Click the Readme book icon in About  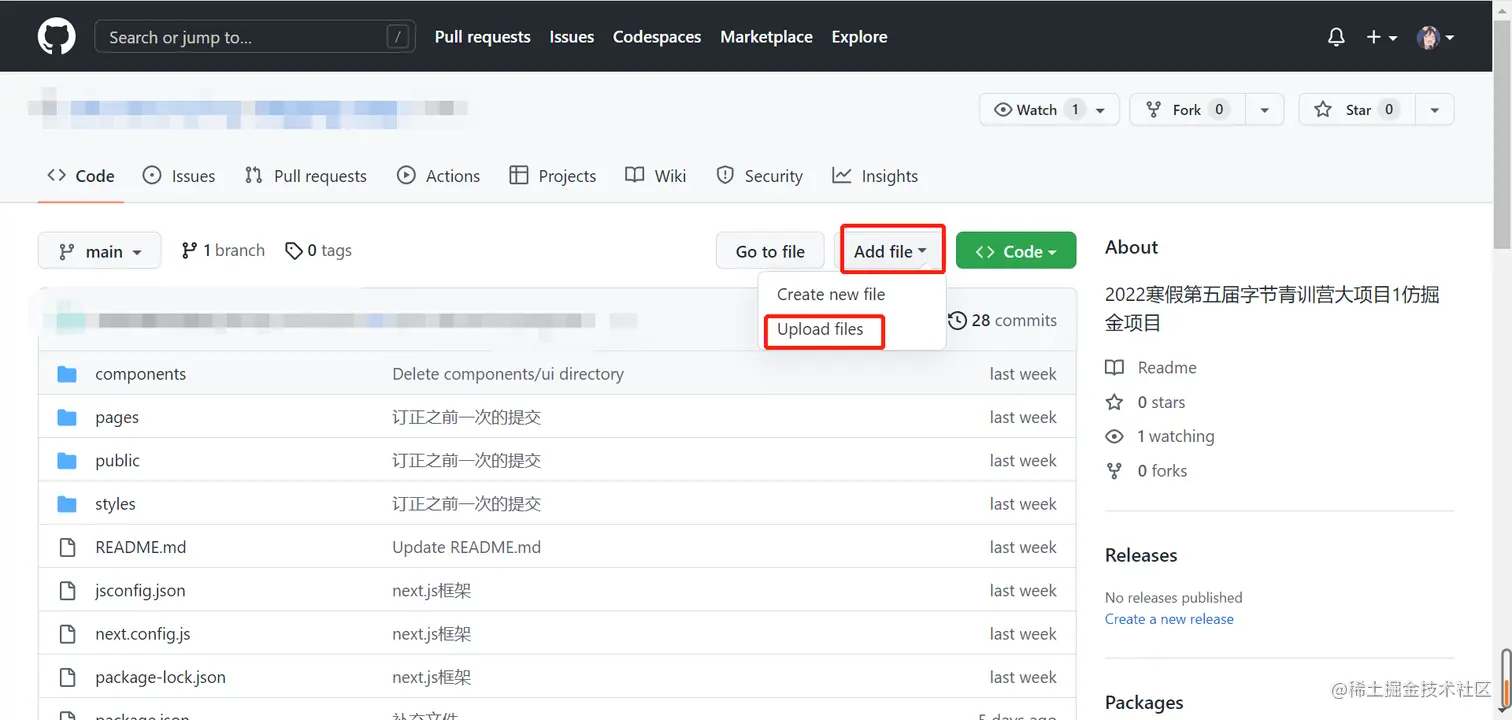pos(1114,367)
